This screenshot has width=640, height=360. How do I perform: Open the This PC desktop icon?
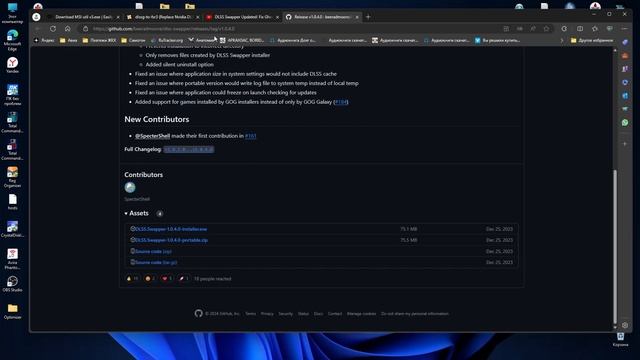(x=12, y=13)
